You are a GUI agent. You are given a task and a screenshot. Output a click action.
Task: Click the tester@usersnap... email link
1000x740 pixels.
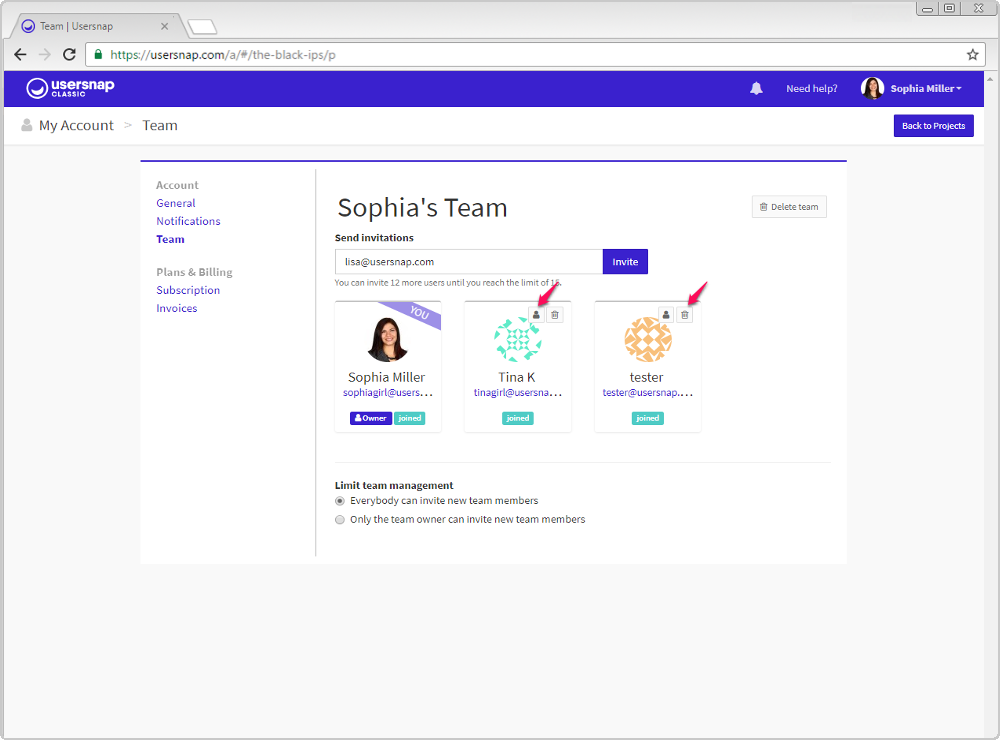click(x=647, y=392)
